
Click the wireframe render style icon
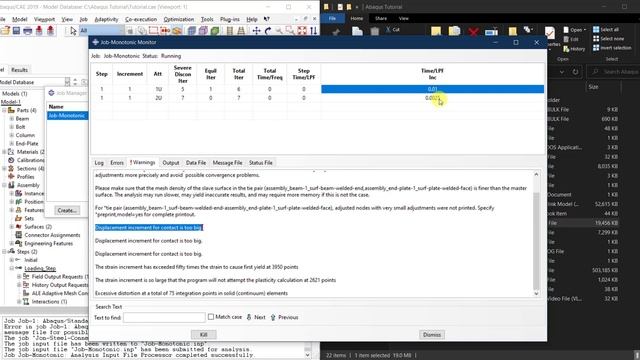(192, 31)
